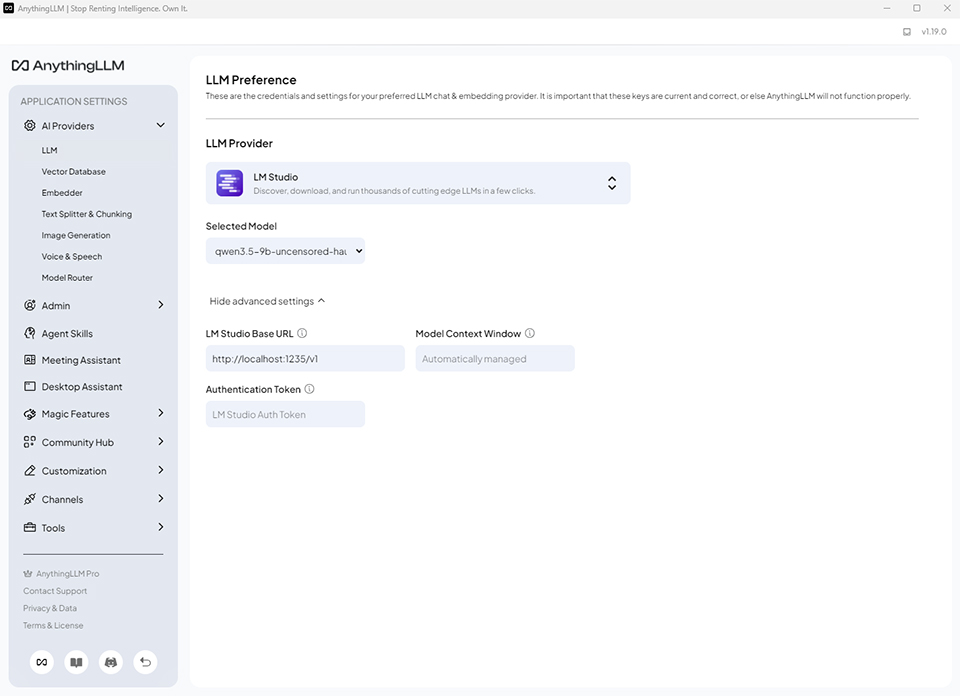Open Embedder settings
This screenshot has height=696, width=960.
[x=62, y=193]
